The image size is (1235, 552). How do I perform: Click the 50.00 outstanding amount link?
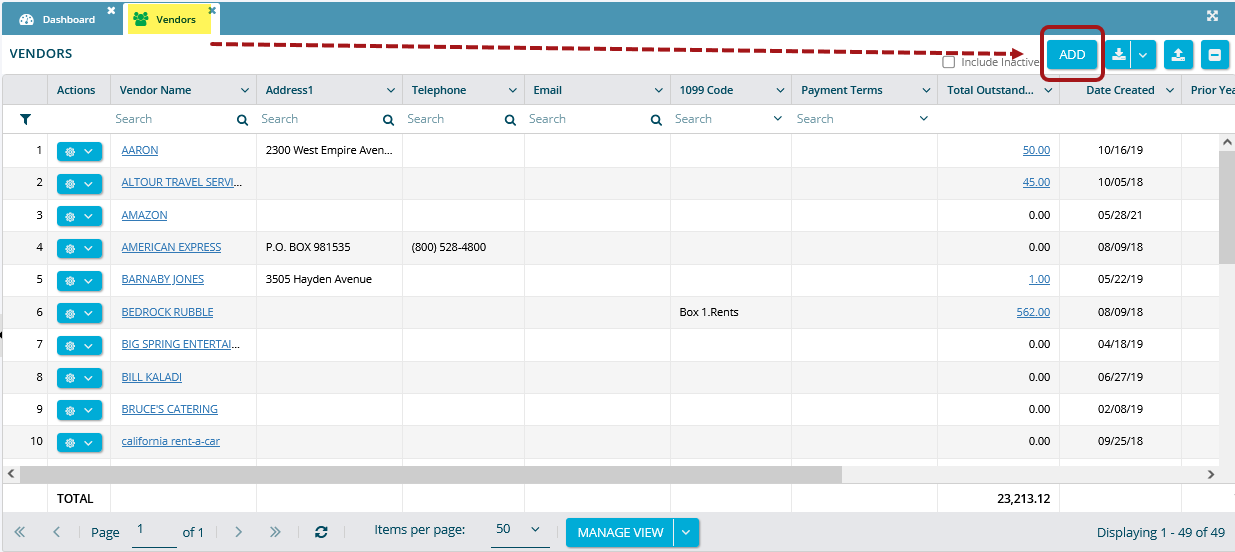tap(1036, 150)
